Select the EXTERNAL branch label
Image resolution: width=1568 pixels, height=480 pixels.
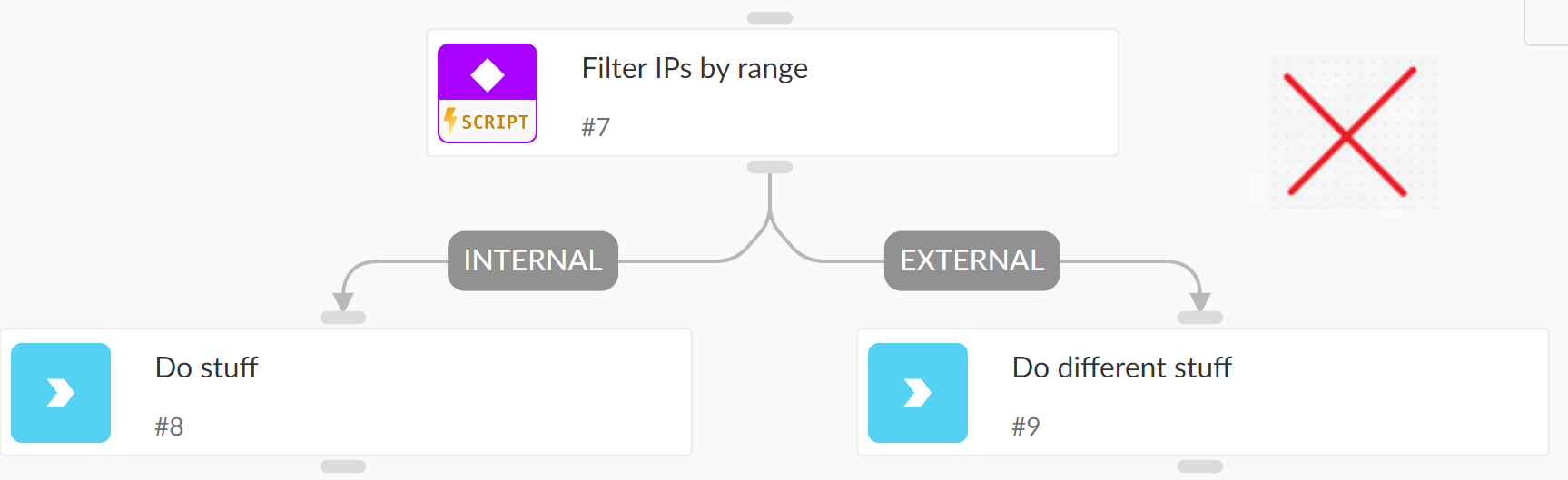pos(972,260)
